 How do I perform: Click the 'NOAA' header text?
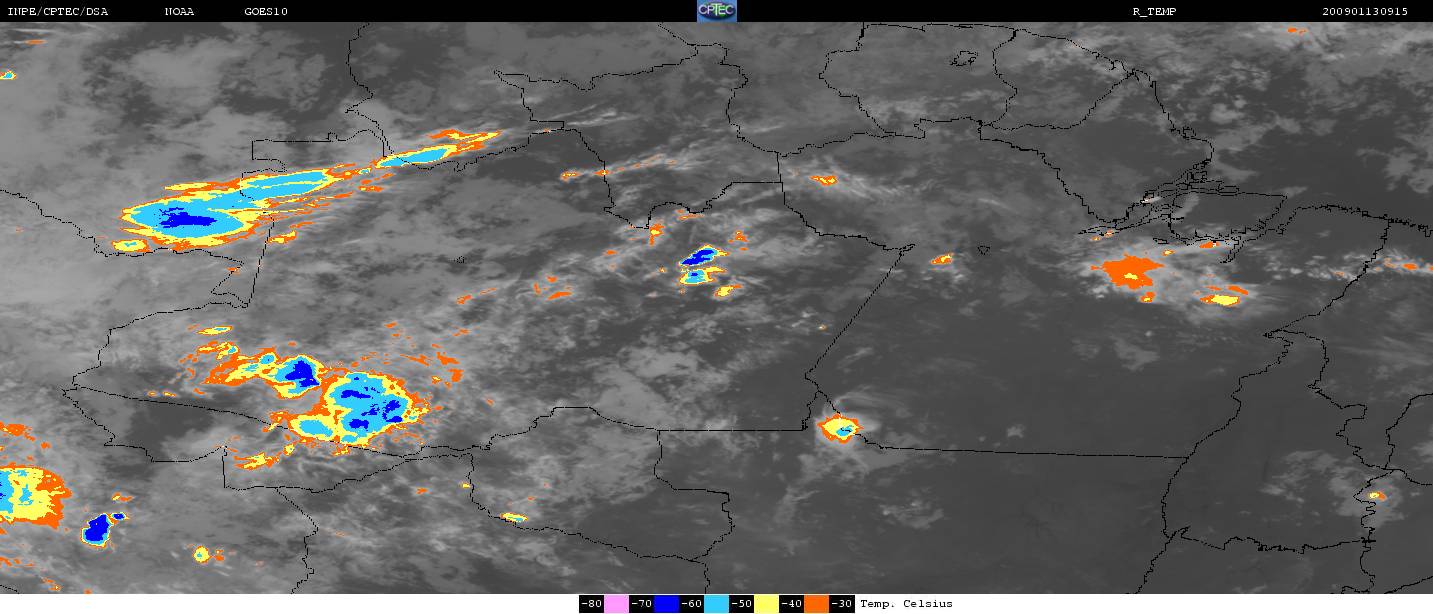[x=180, y=12]
